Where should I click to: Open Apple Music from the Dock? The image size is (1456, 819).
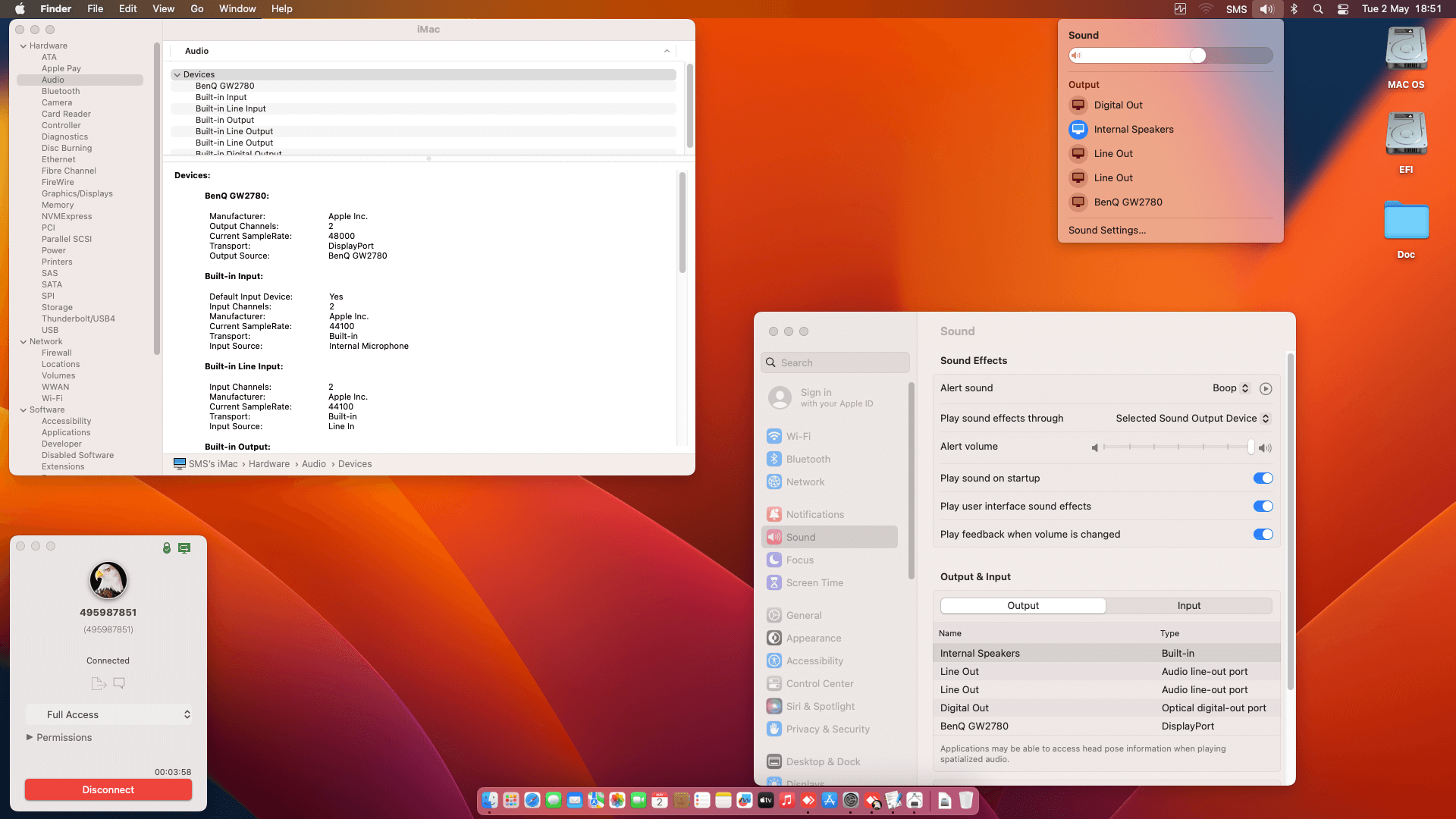[787, 800]
